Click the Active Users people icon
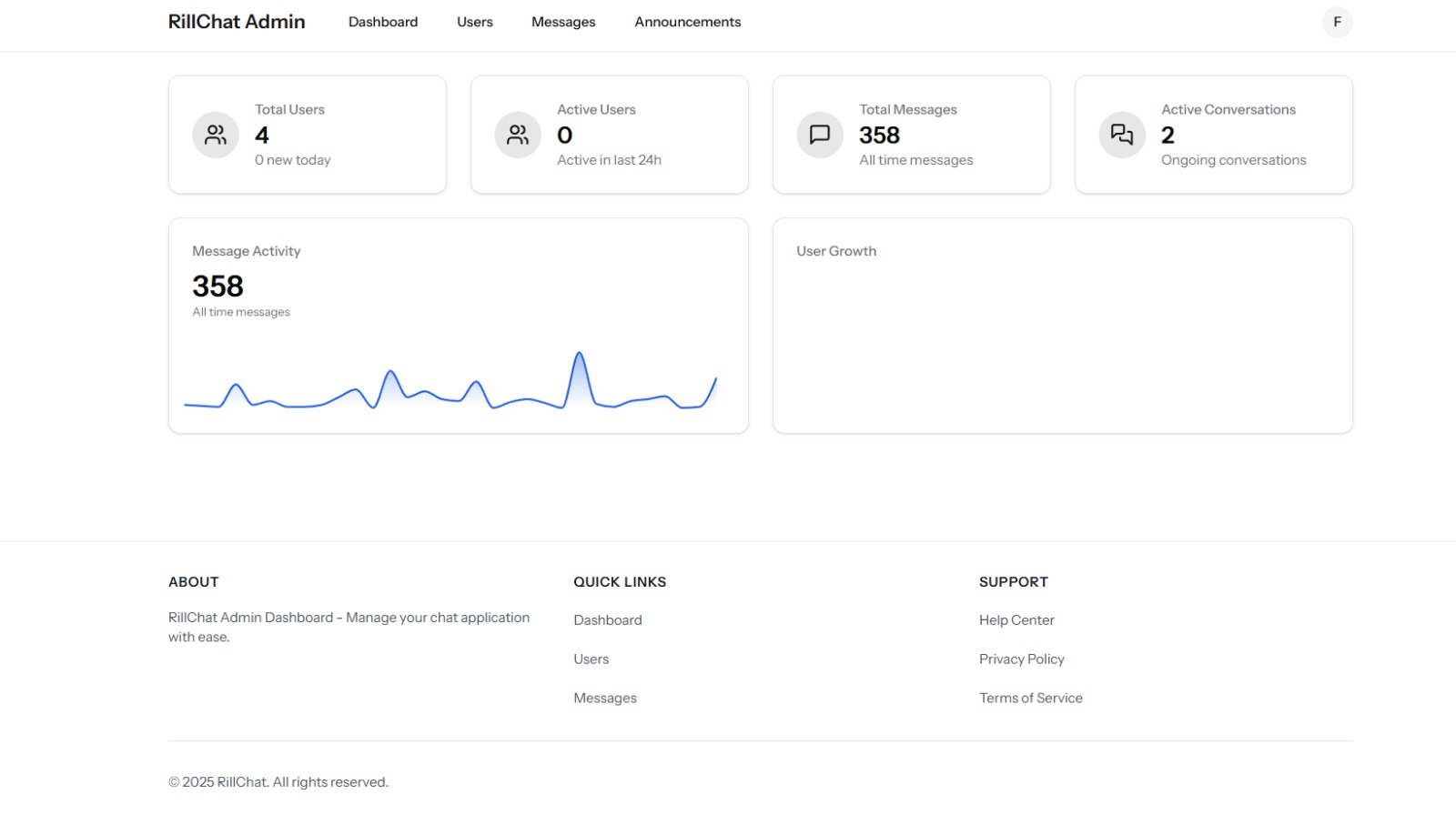 point(518,135)
